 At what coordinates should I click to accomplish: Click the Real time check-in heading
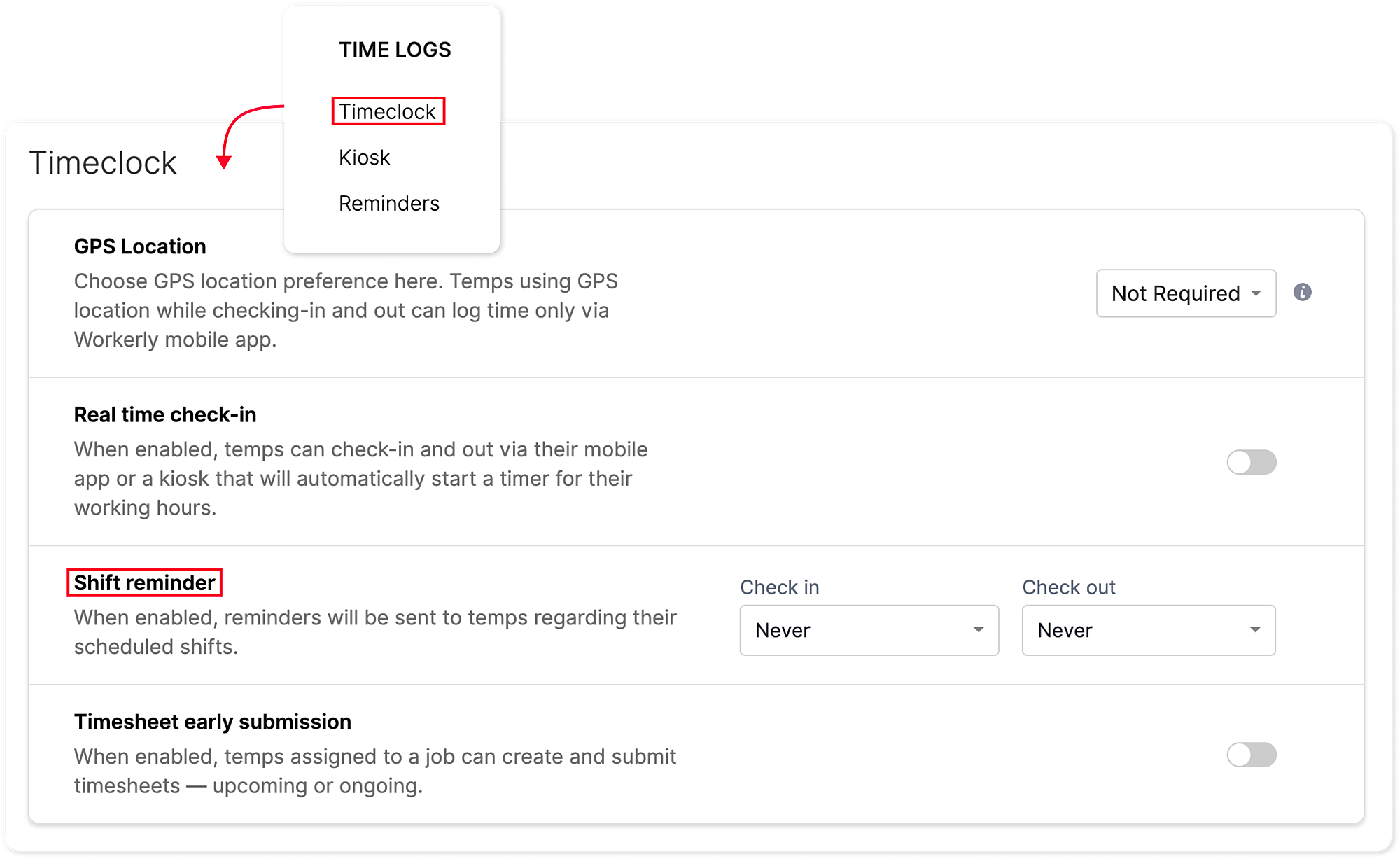[x=165, y=414]
